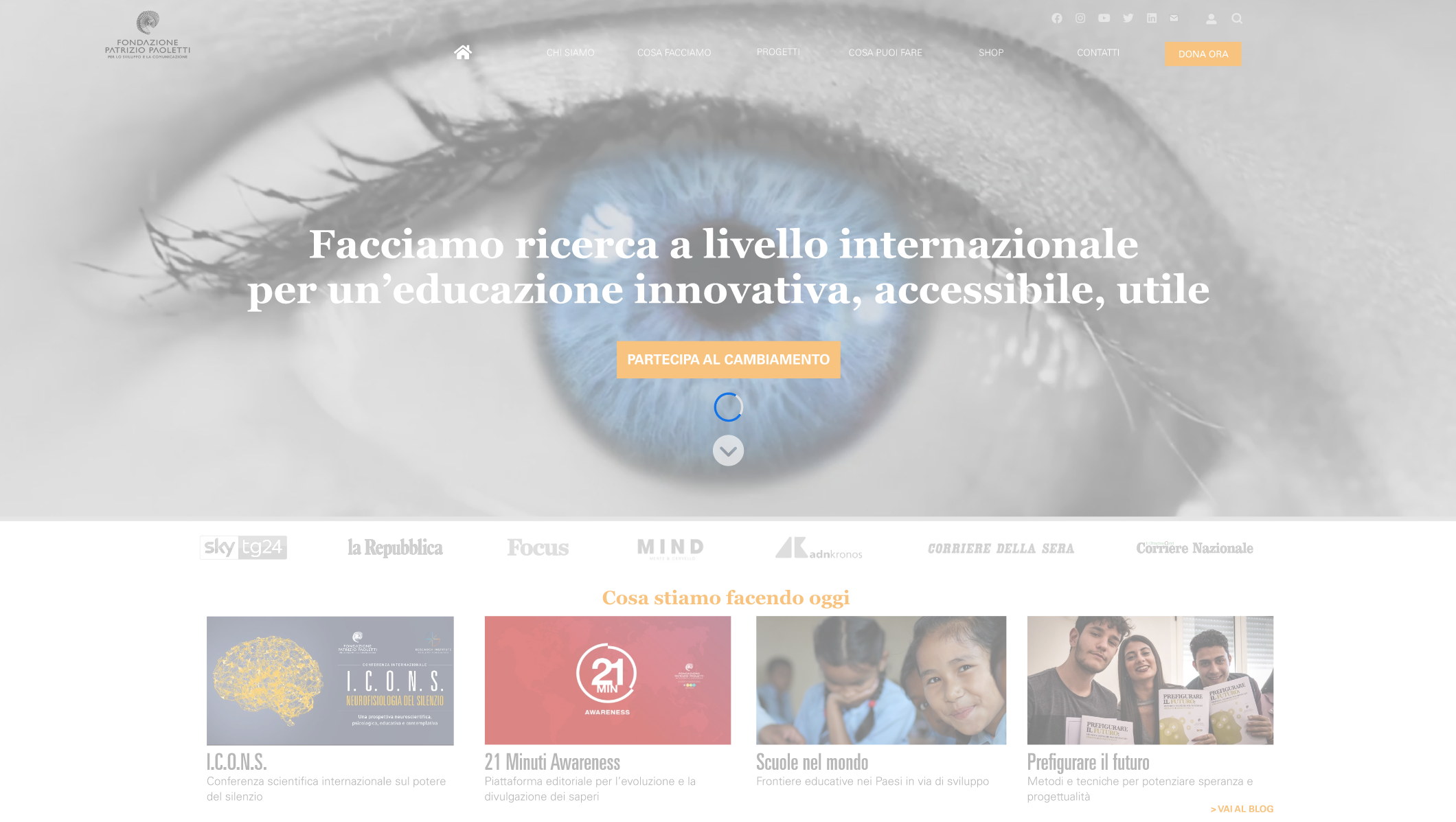Follow the Vai al Blog link
The image size is (1456, 822).
tap(1242, 809)
